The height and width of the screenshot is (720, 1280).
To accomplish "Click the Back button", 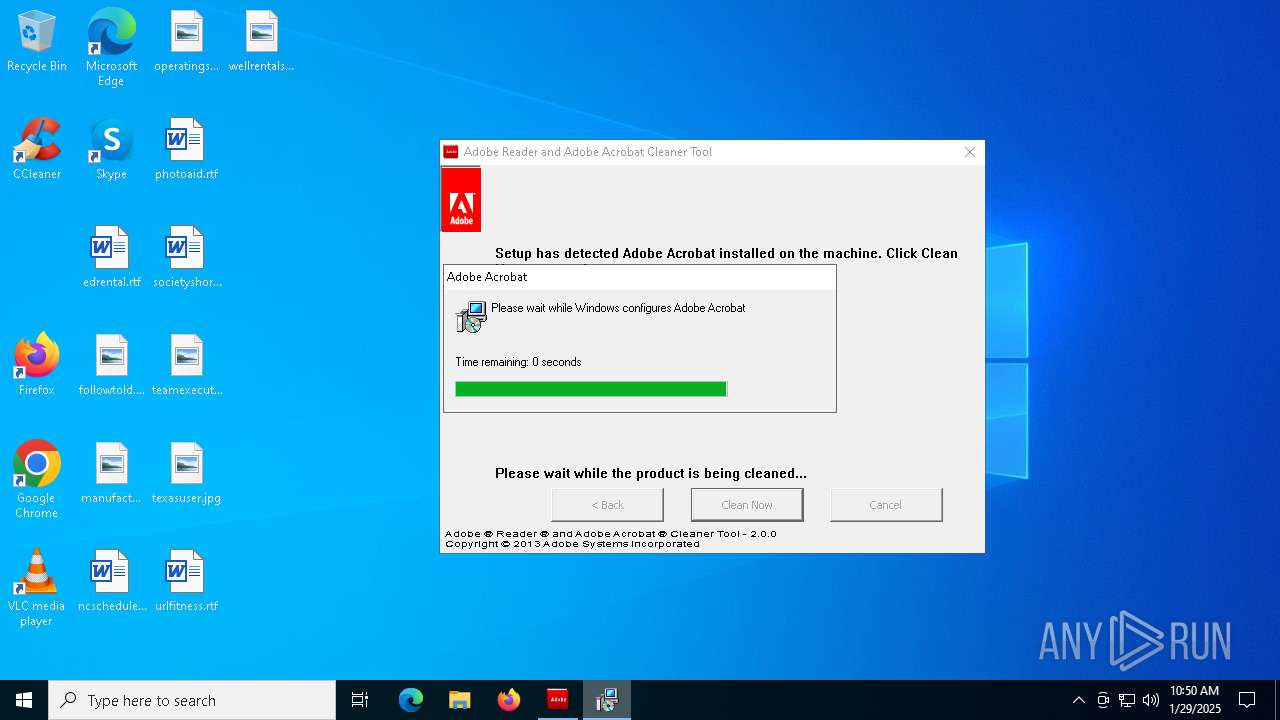I will click(607, 505).
